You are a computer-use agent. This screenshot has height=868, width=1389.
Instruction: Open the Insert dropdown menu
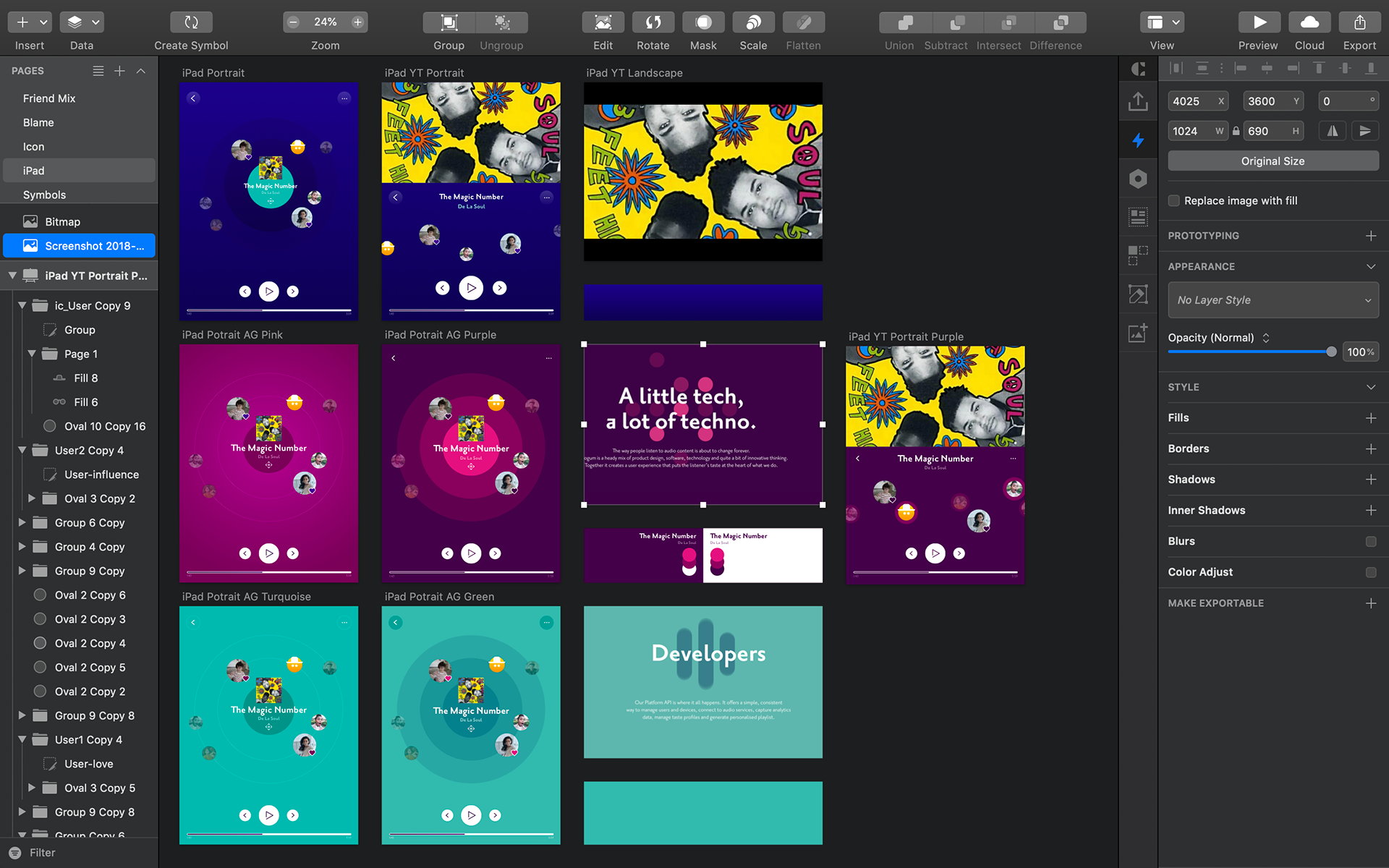point(30,22)
